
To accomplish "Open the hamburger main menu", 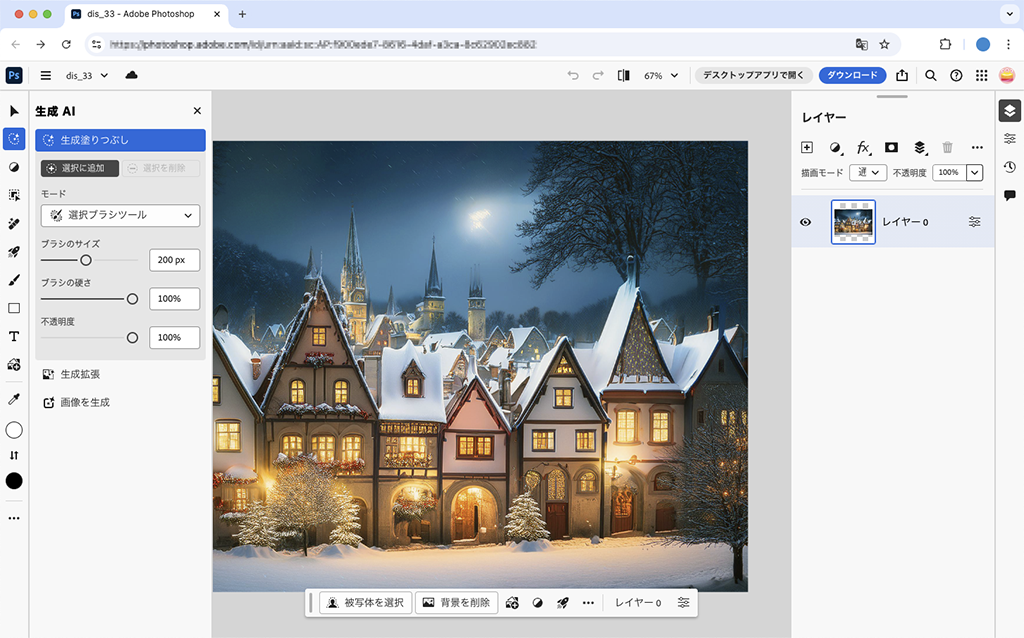I will pos(45,75).
